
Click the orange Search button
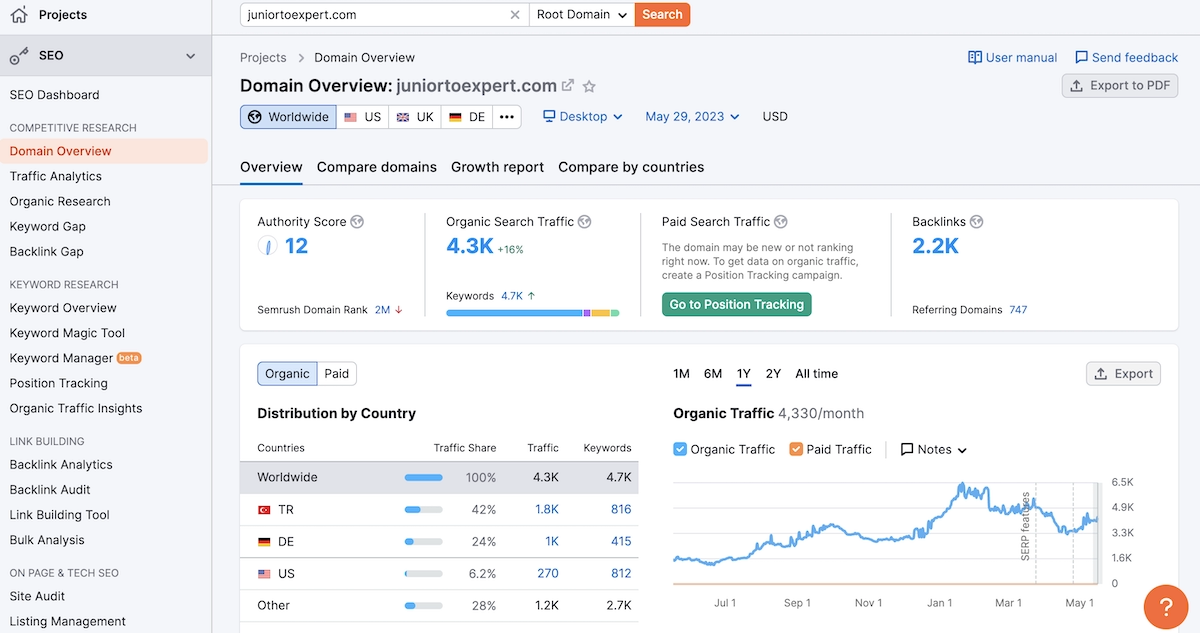coord(662,15)
